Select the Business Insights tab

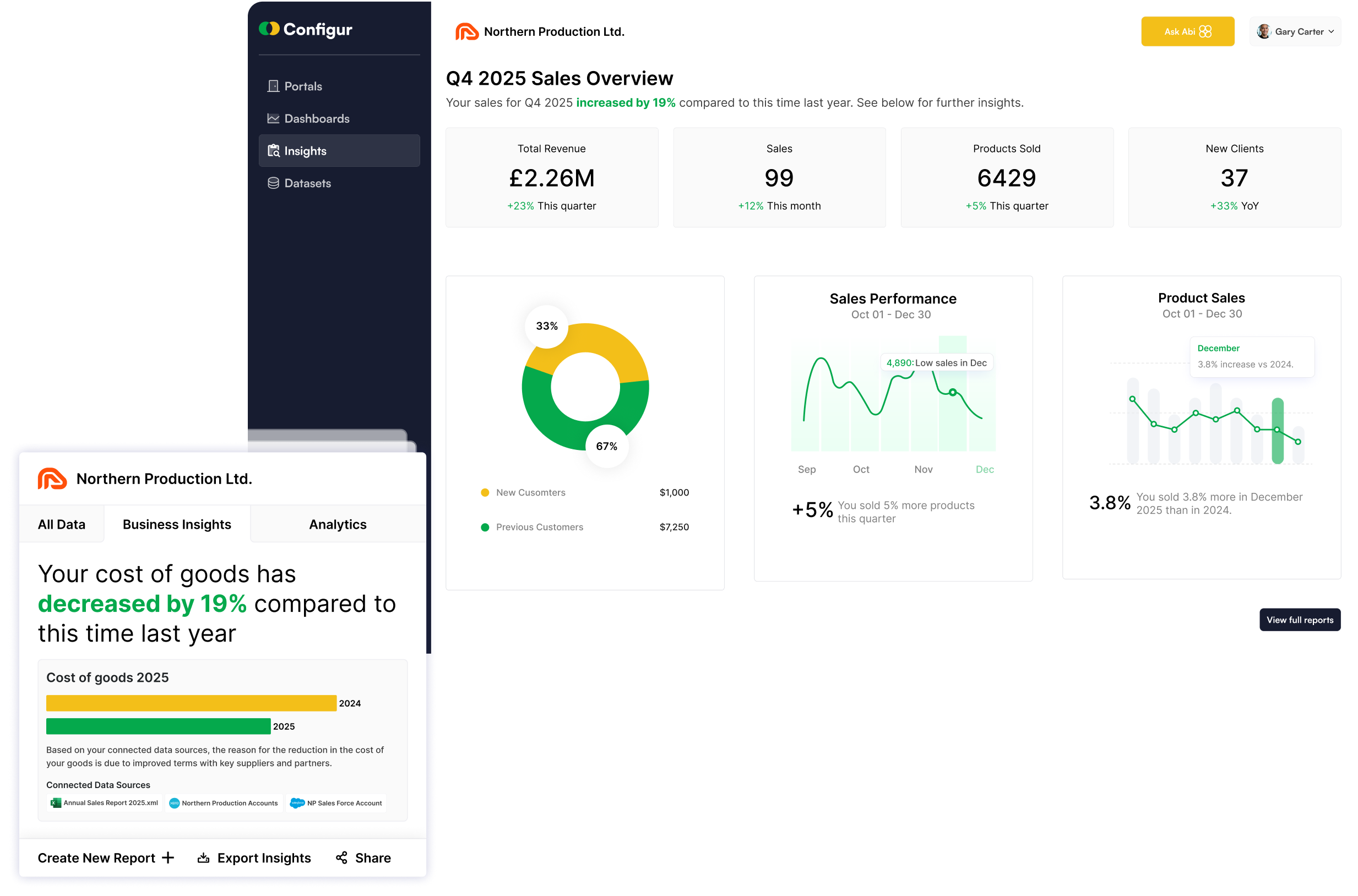[x=177, y=524]
